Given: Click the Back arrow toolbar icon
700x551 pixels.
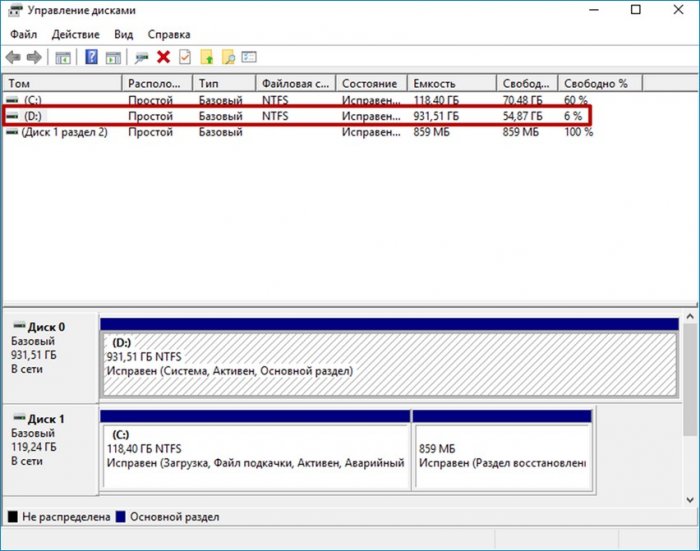Looking at the screenshot, I should 13,57.
